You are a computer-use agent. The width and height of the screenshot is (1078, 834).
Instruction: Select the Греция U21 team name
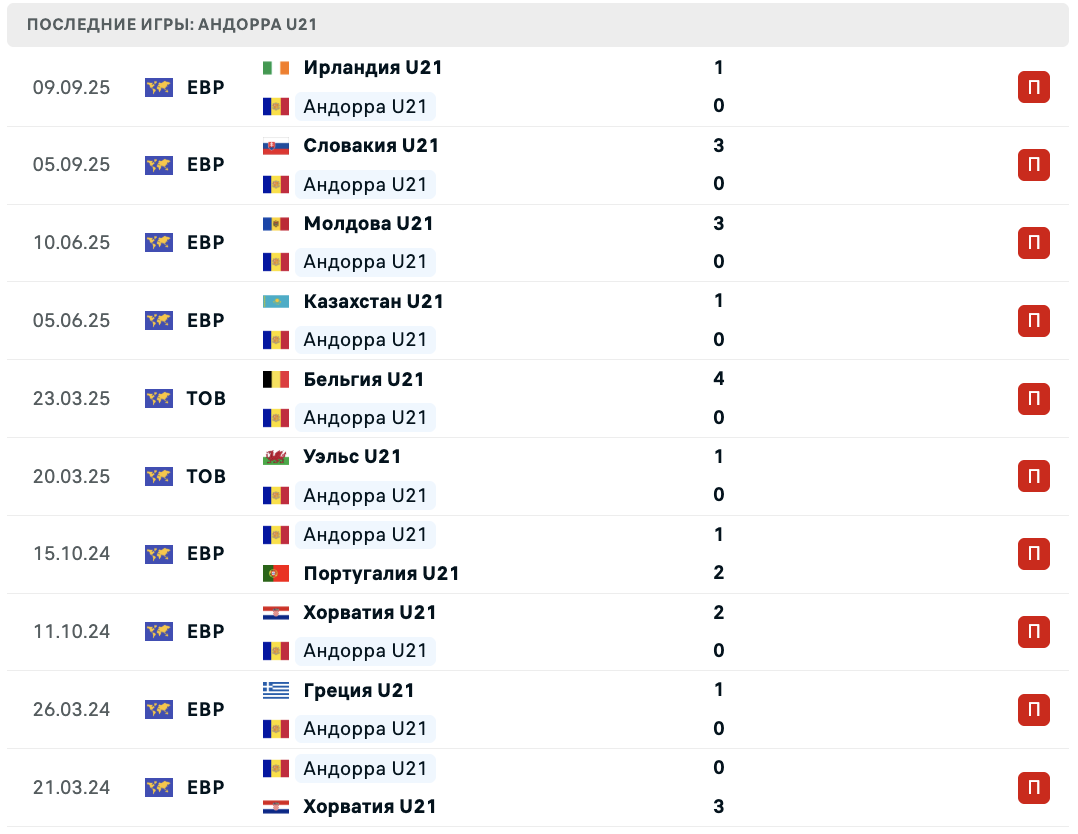point(359,690)
